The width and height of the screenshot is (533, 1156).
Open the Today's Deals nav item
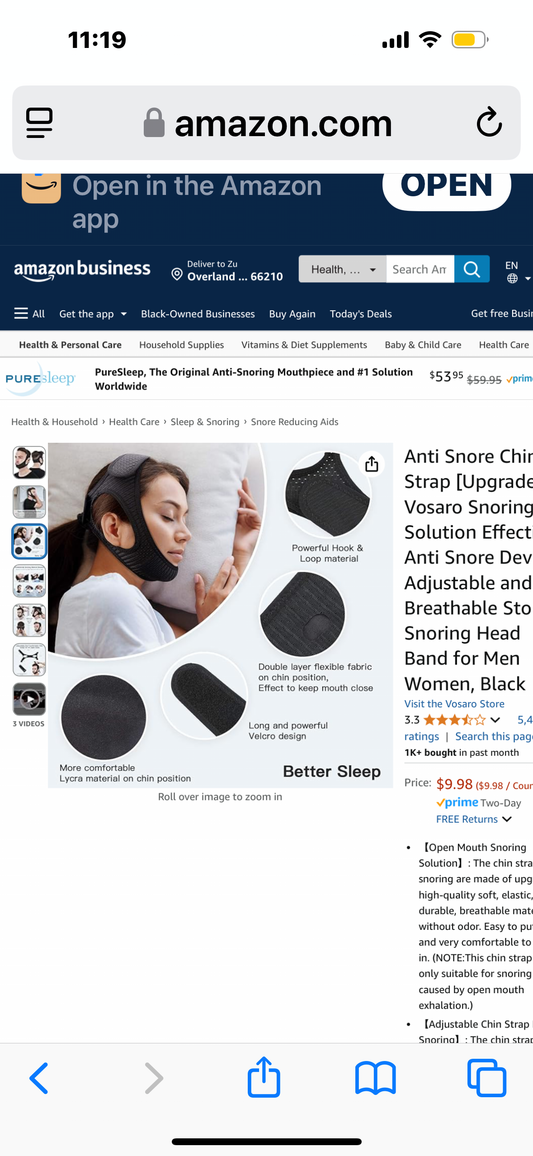(360, 313)
